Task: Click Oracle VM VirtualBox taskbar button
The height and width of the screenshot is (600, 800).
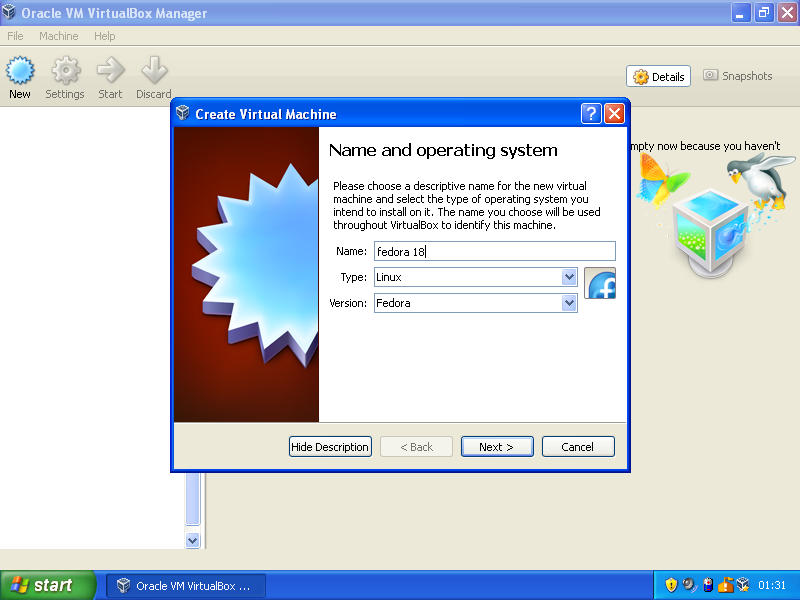Action: coord(186,585)
